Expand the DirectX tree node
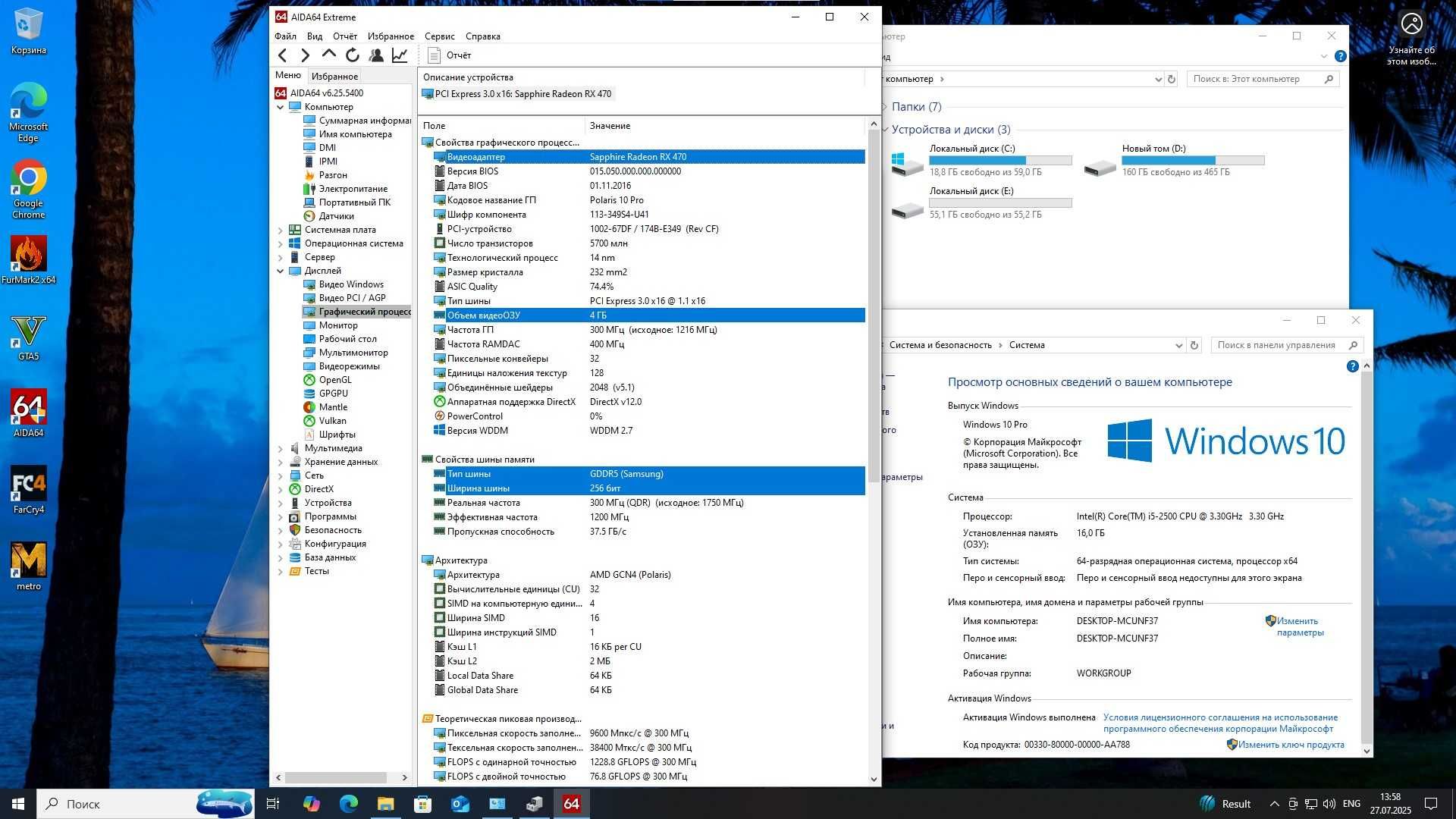1456x819 pixels. [280, 489]
